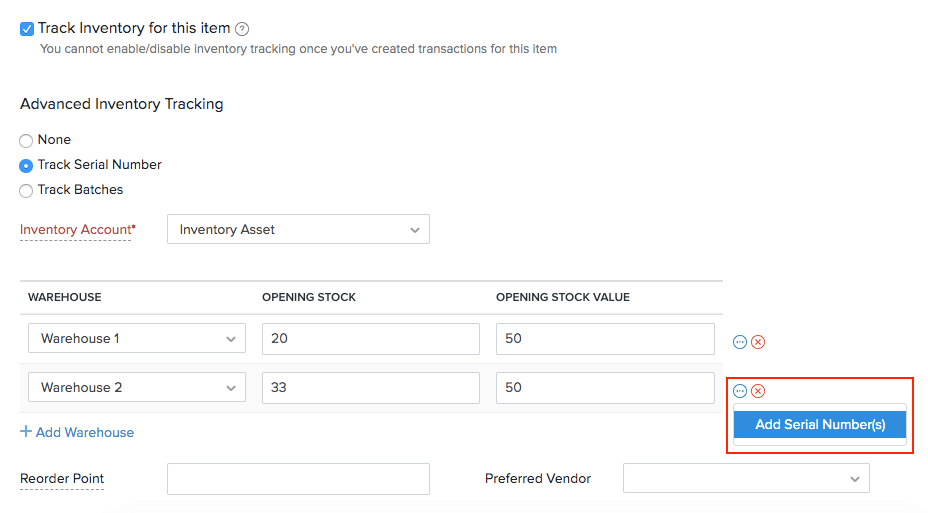
Task: Click the Inventory Account label
Action: click(76, 230)
